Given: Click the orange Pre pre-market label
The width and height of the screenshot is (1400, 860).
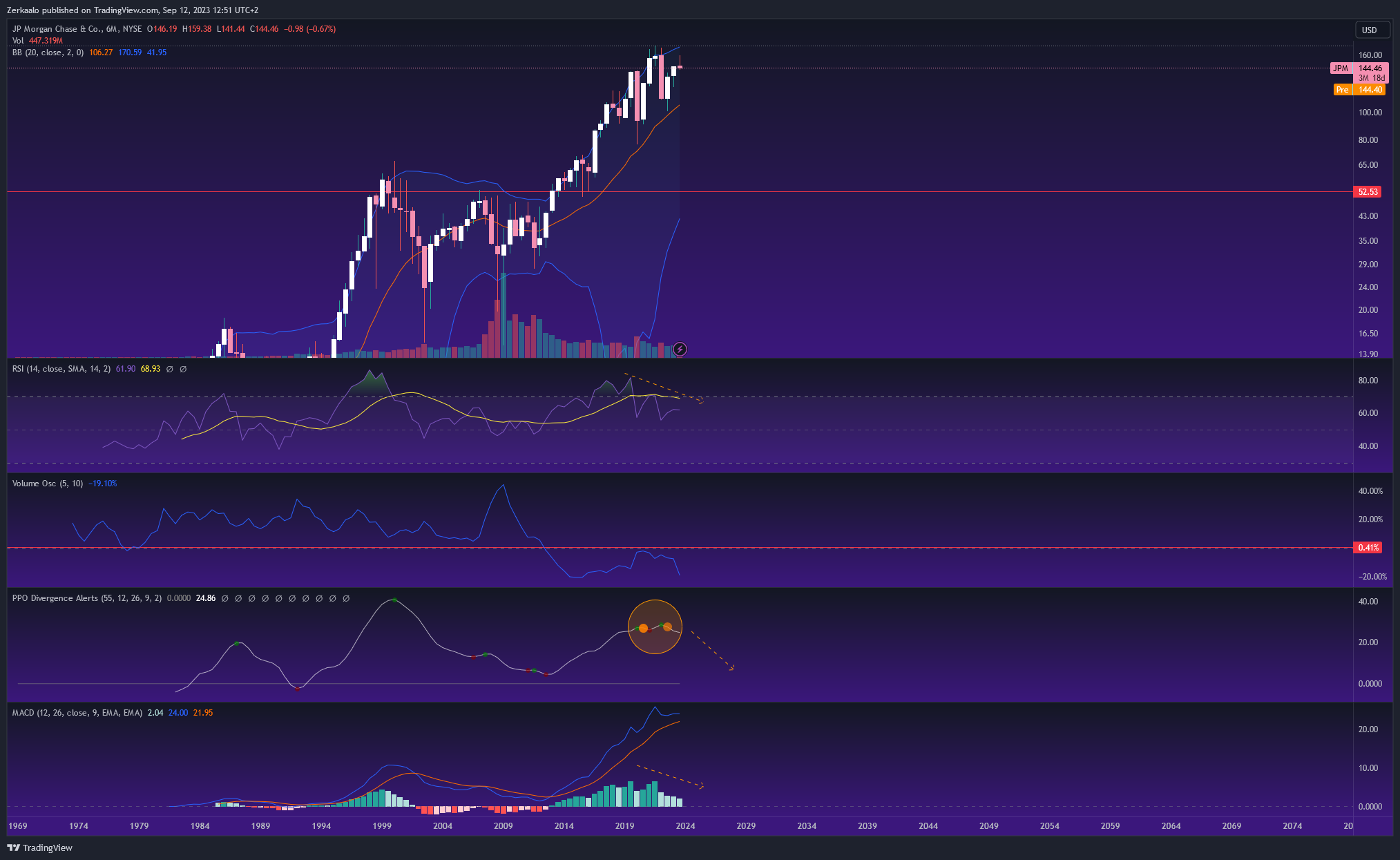Looking at the screenshot, I should (1342, 90).
